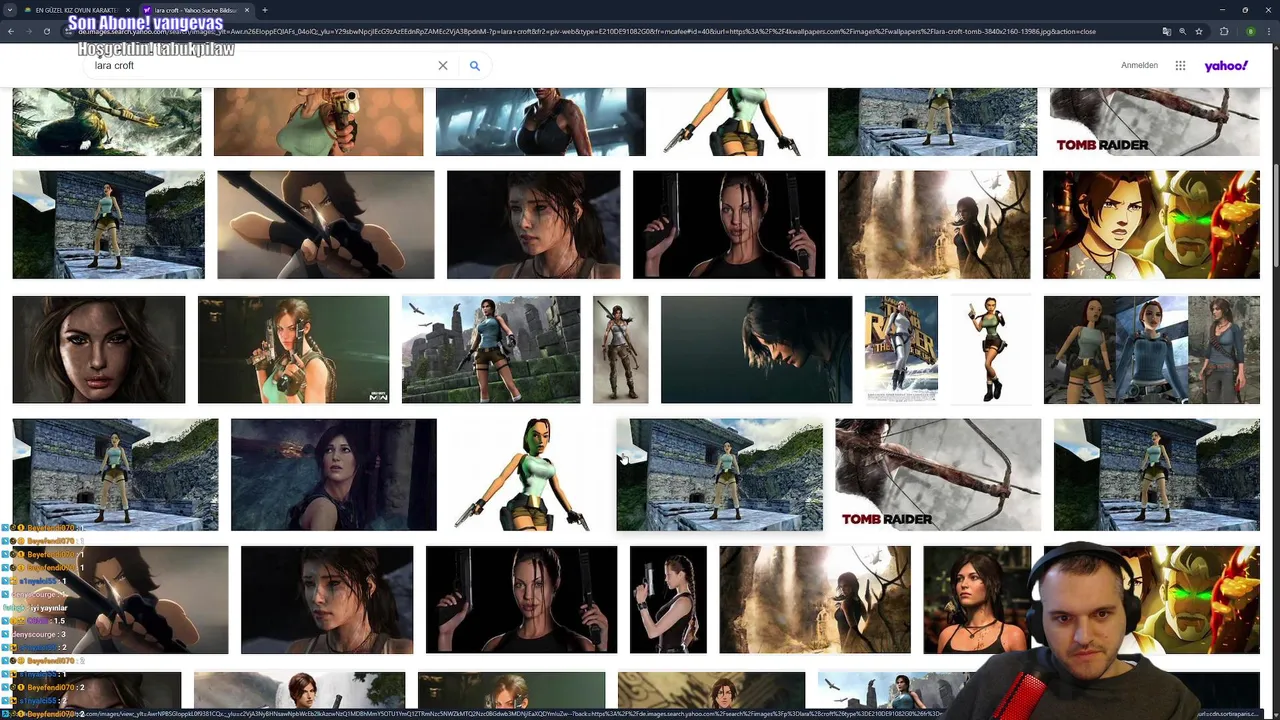The width and height of the screenshot is (1280, 720).
Task: Open the ruins with flying birds thumbnail
Action: point(491,350)
